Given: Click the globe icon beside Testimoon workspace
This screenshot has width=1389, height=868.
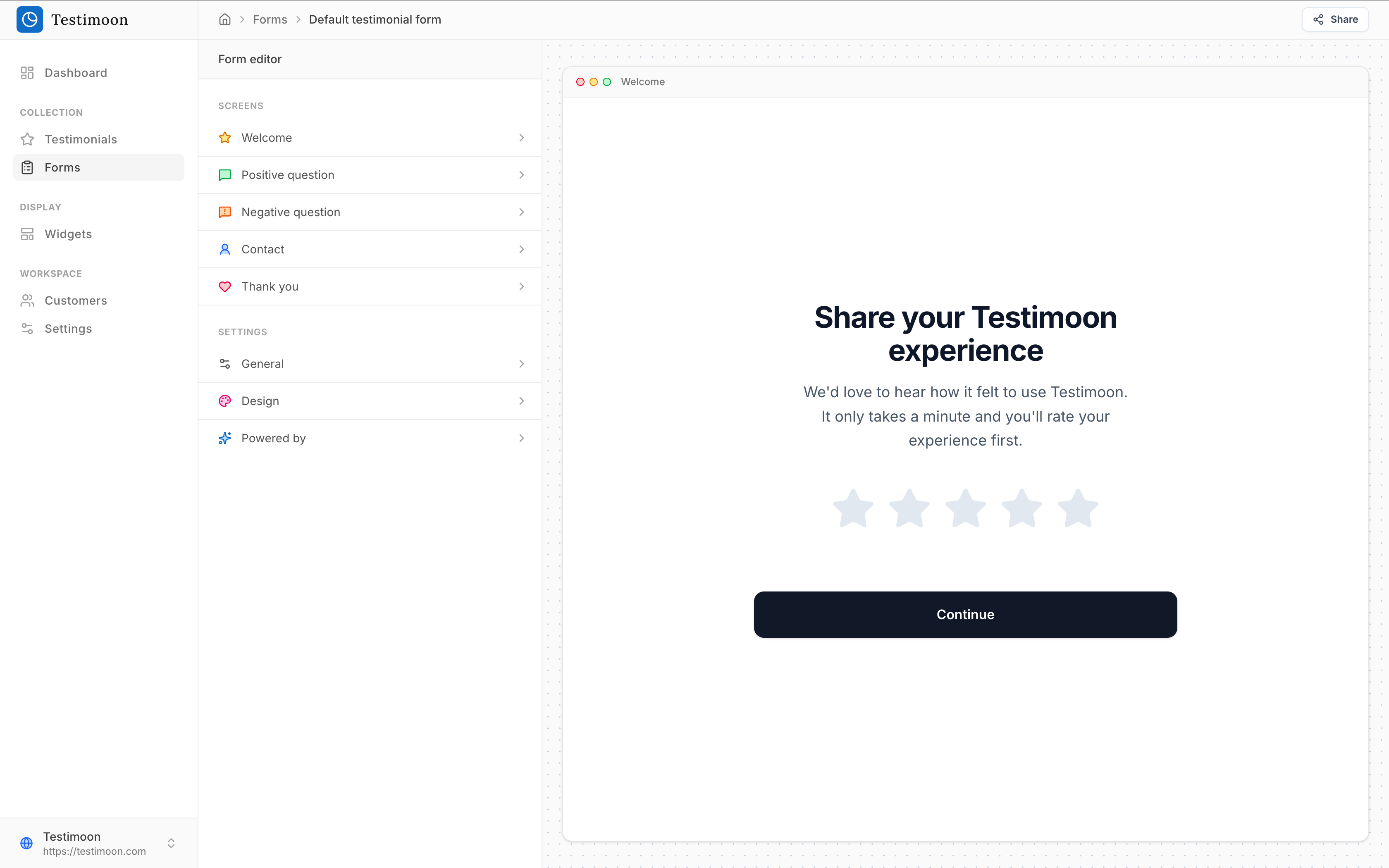Looking at the screenshot, I should tap(26, 843).
